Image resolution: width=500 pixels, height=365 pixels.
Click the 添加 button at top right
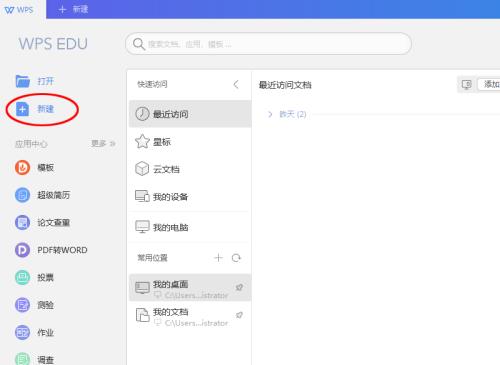click(489, 85)
